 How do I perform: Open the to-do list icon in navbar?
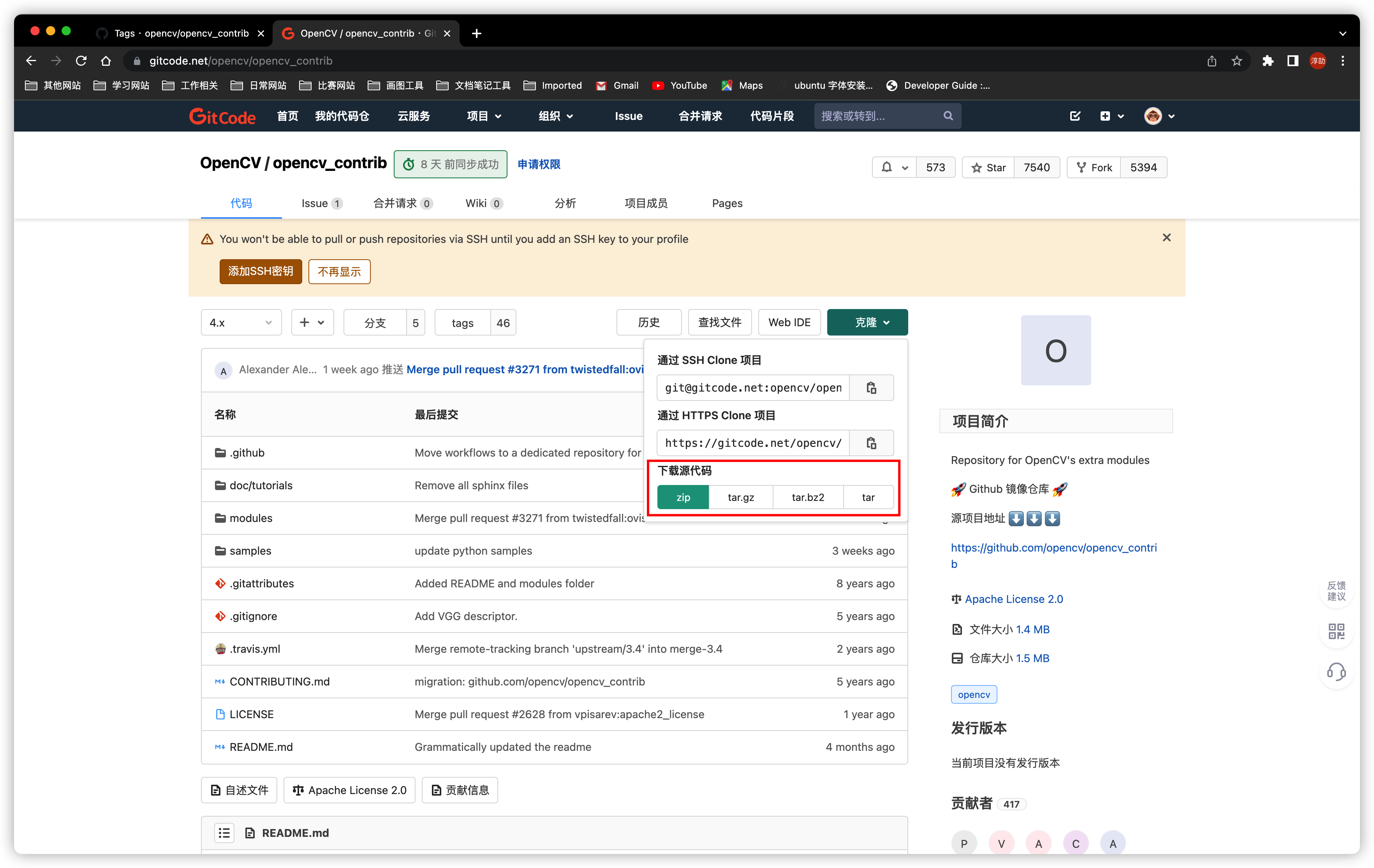pyautogui.click(x=1075, y=116)
